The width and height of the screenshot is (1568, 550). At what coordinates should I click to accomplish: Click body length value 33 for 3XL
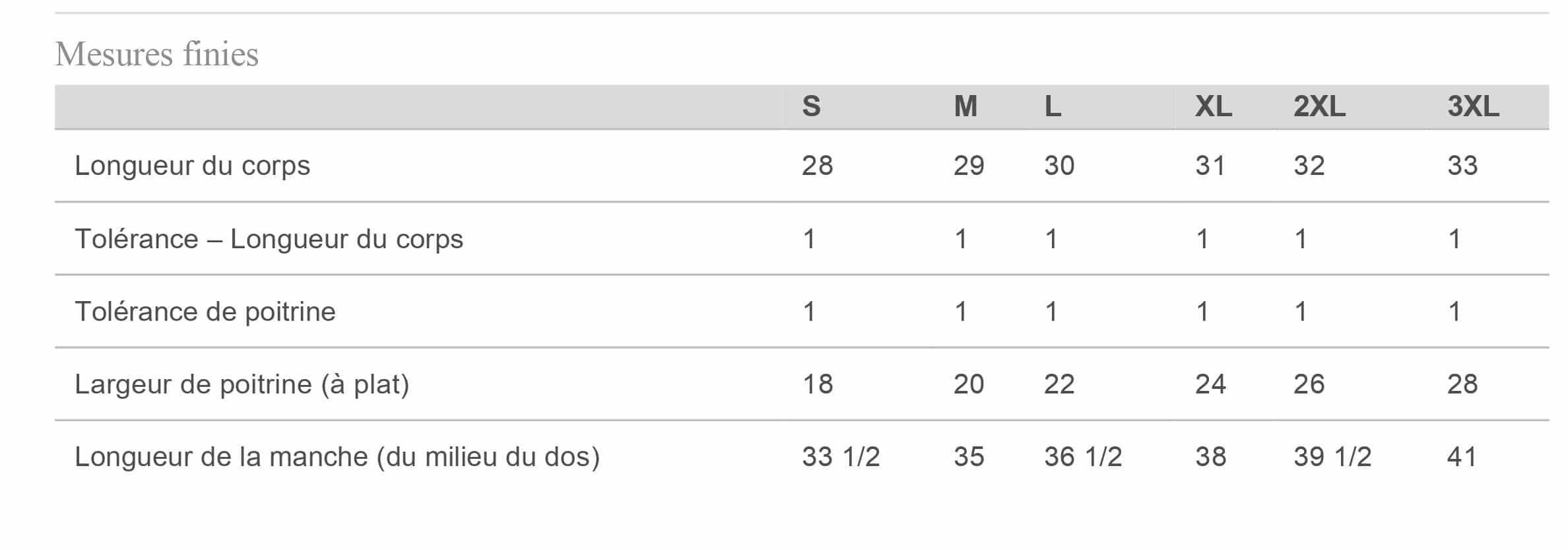[x=1462, y=166]
